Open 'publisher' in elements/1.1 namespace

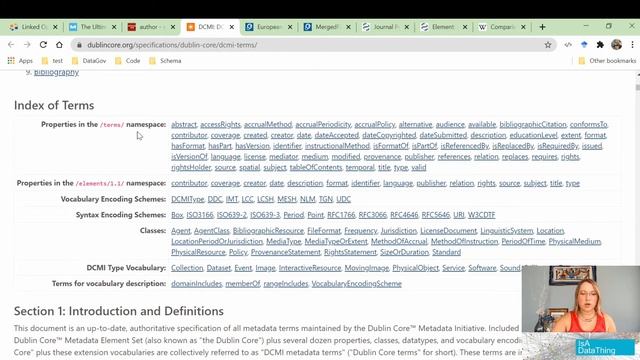coord(431,183)
